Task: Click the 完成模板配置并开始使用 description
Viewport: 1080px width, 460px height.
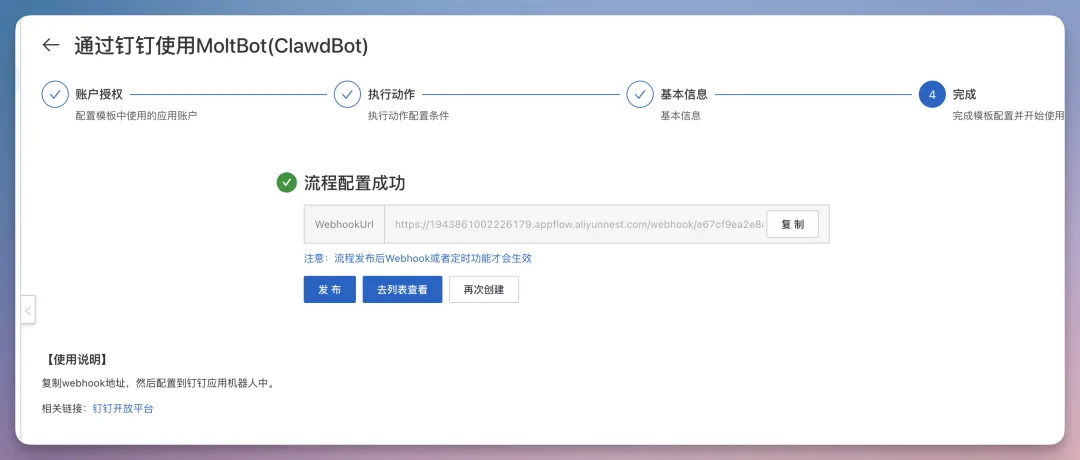Action: [1008, 116]
